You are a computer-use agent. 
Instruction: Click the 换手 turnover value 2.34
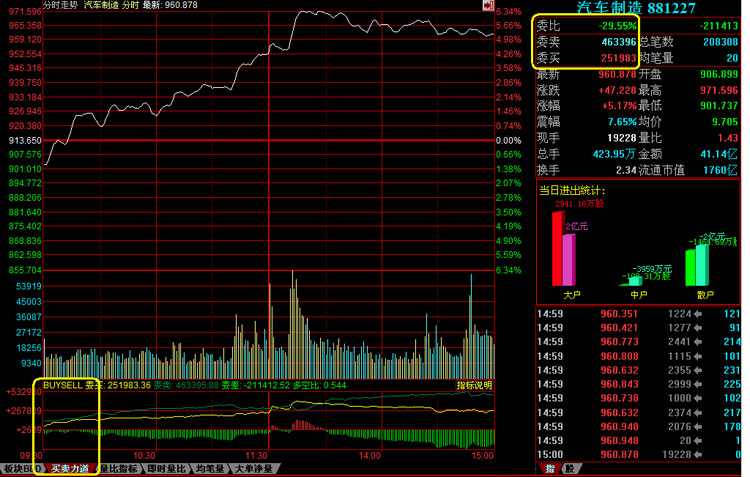[x=626, y=170]
